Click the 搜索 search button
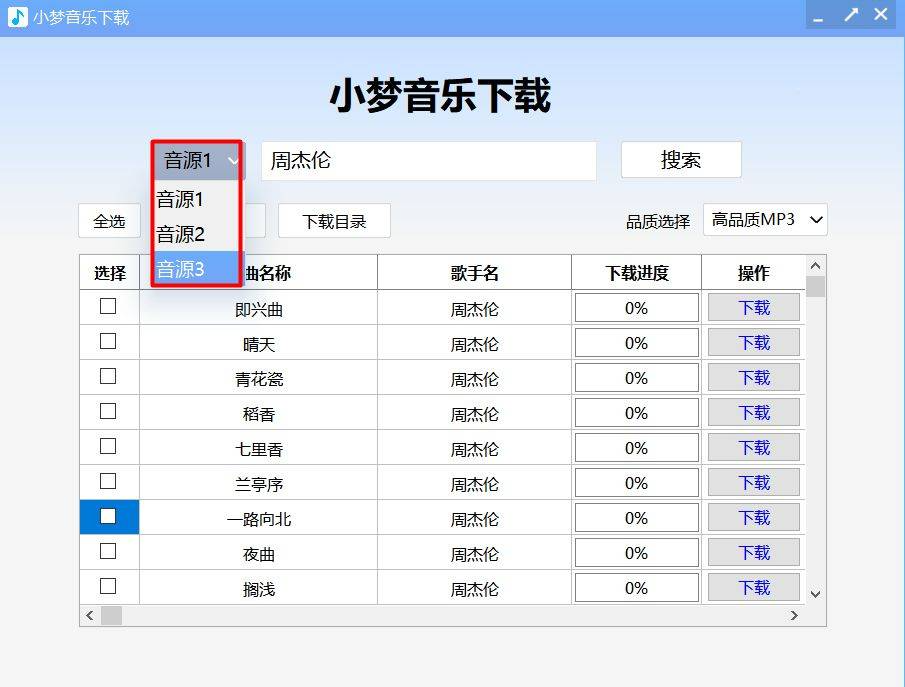This screenshot has height=687, width=905. 681,159
